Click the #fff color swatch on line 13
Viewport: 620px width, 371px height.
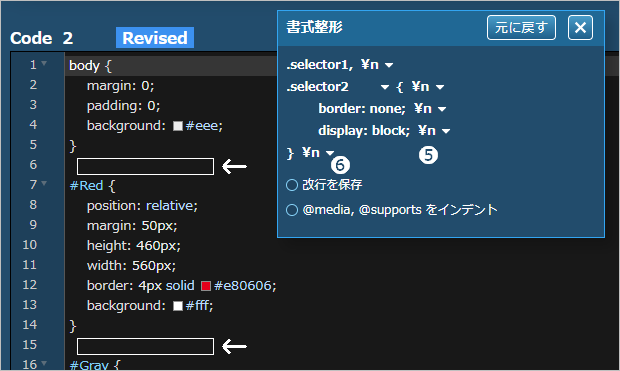pyautogui.click(x=178, y=306)
